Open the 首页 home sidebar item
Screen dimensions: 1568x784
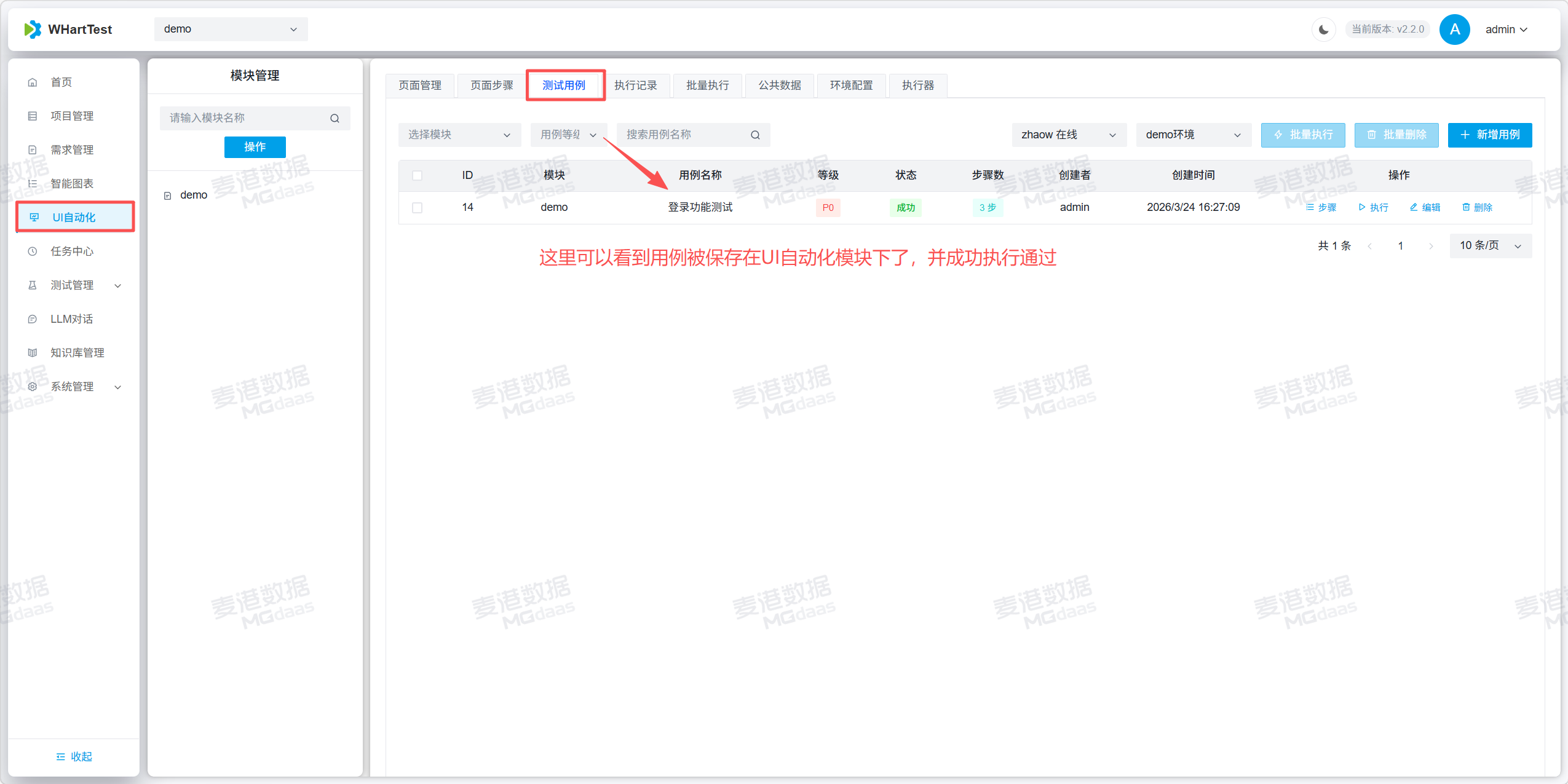click(x=61, y=82)
